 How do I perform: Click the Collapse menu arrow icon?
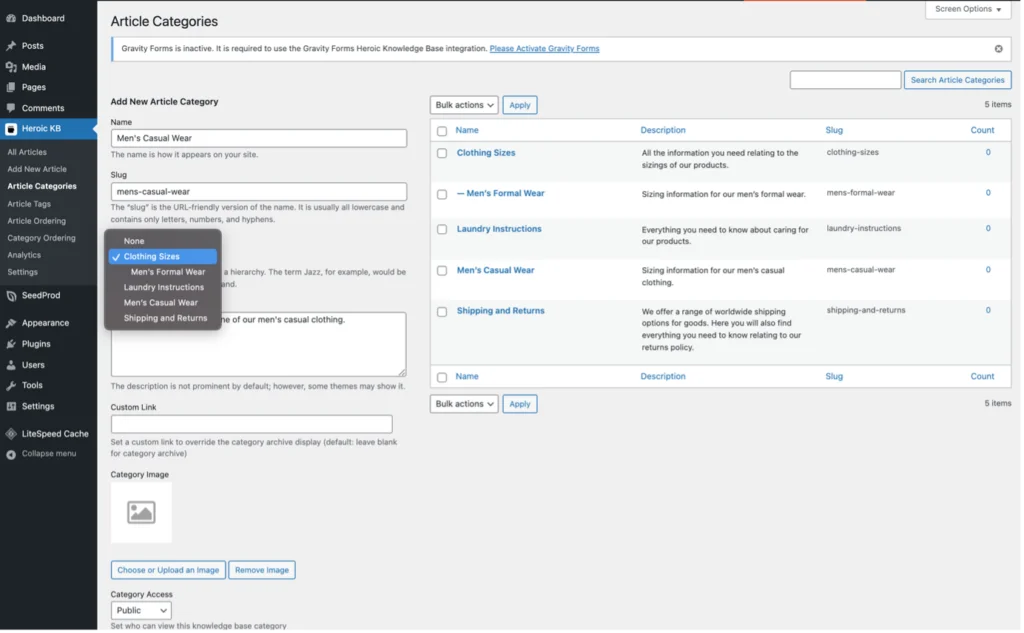[x=11, y=455]
